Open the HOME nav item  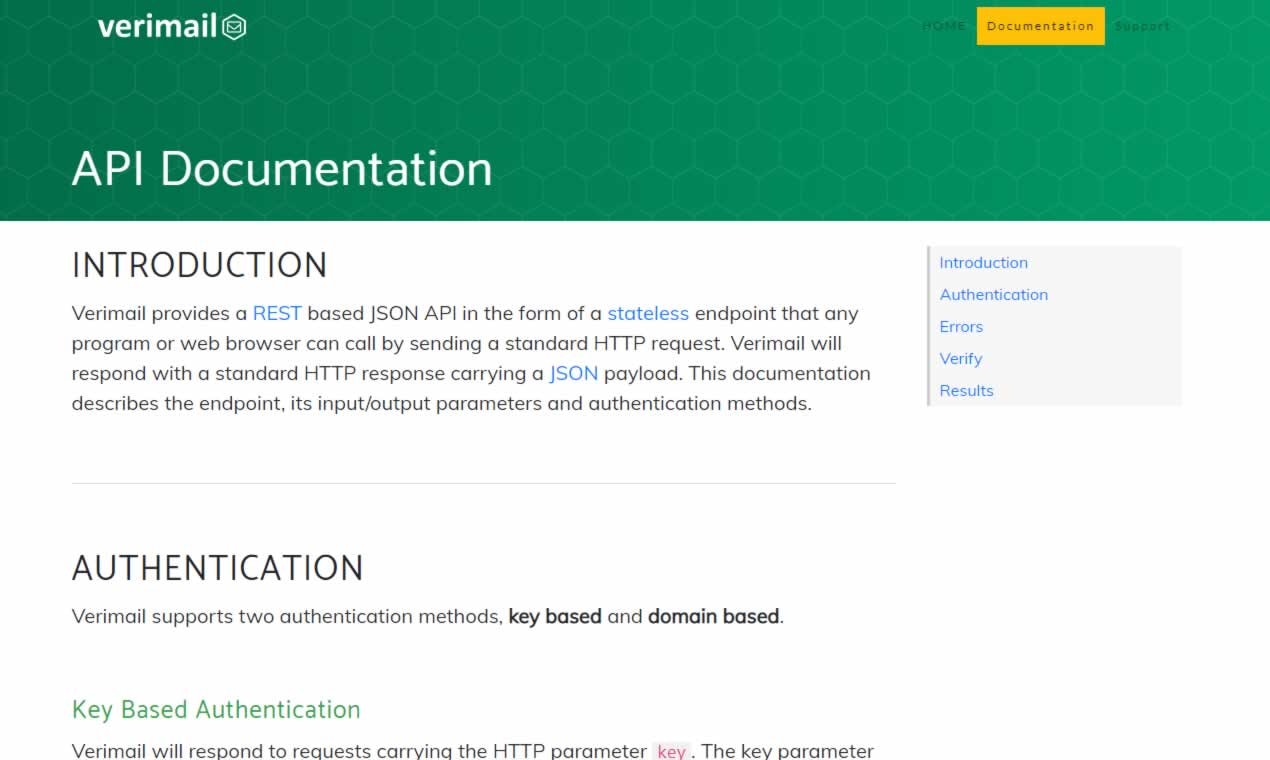tap(943, 26)
